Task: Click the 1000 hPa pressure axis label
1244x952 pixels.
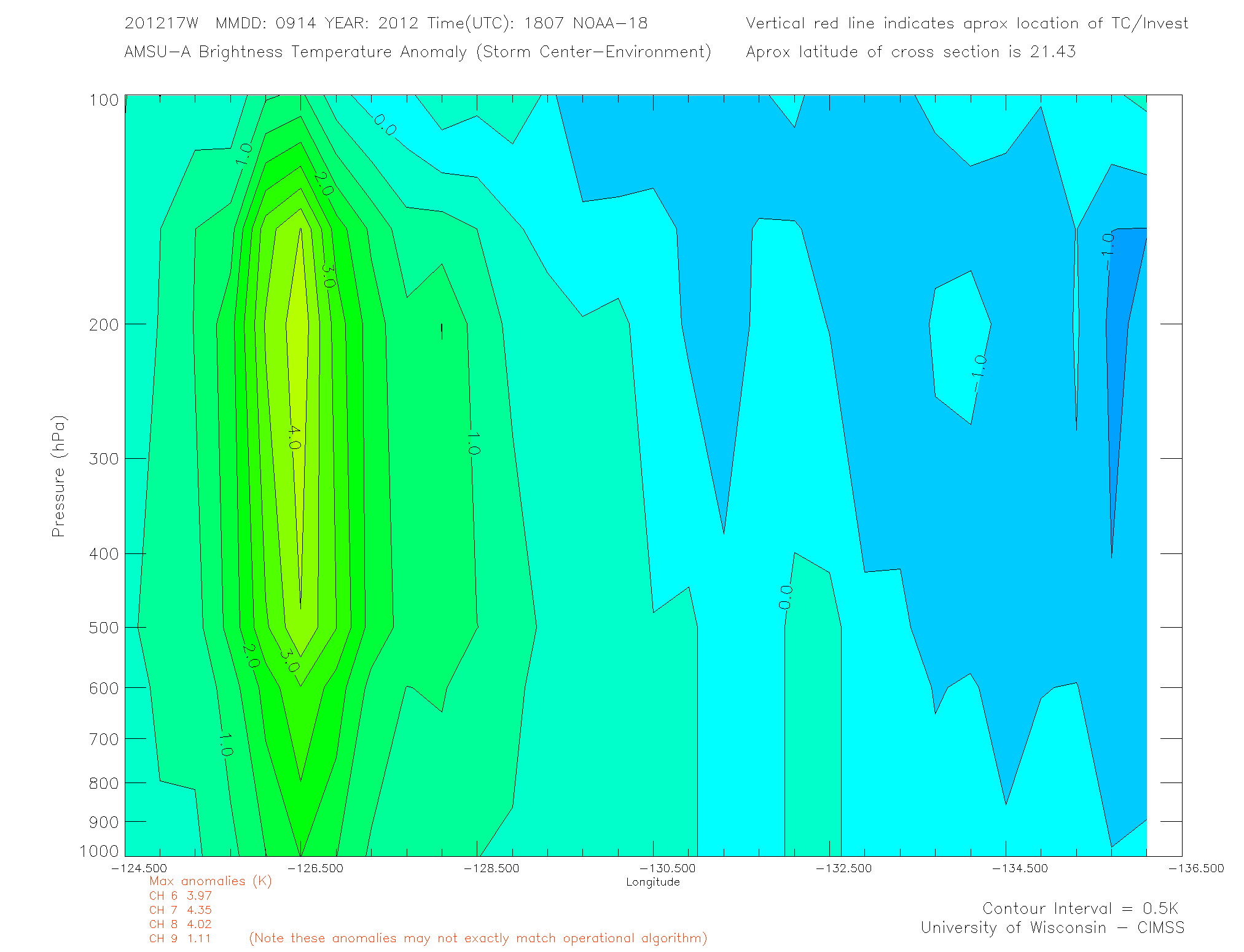Action: pyautogui.click(x=99, y=851)
